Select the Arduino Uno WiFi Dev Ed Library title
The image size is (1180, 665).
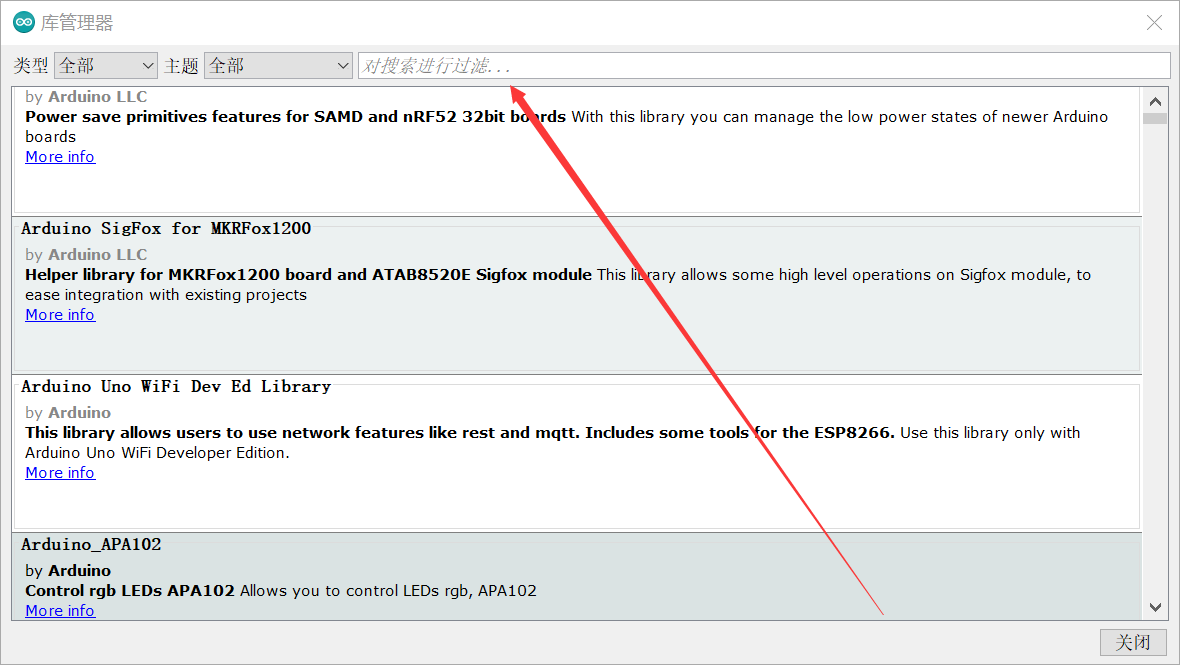click(x=176, y=387)
